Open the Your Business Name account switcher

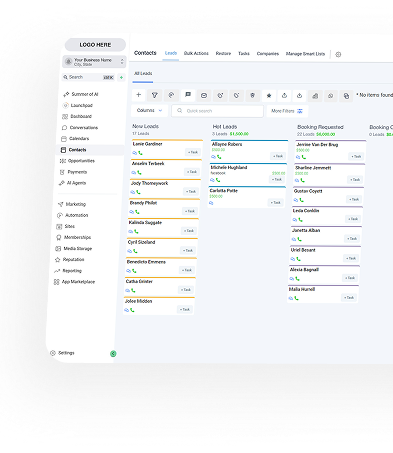pyautogui.click(x=94, y=62)
